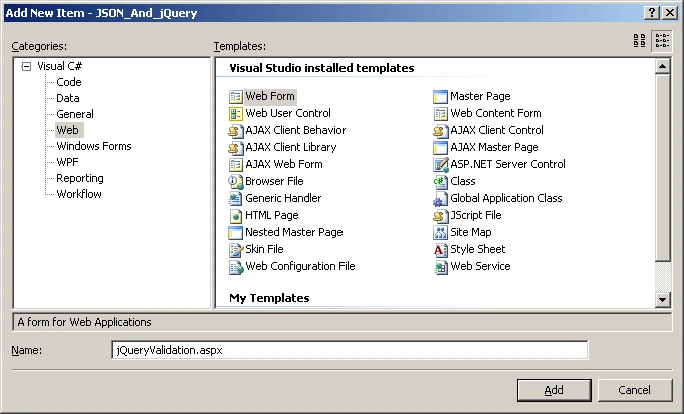Screen dimensions: 684x414
Task: Choose the Web User Control template icon
Action: pyautogui.click(x=236, y=113)
